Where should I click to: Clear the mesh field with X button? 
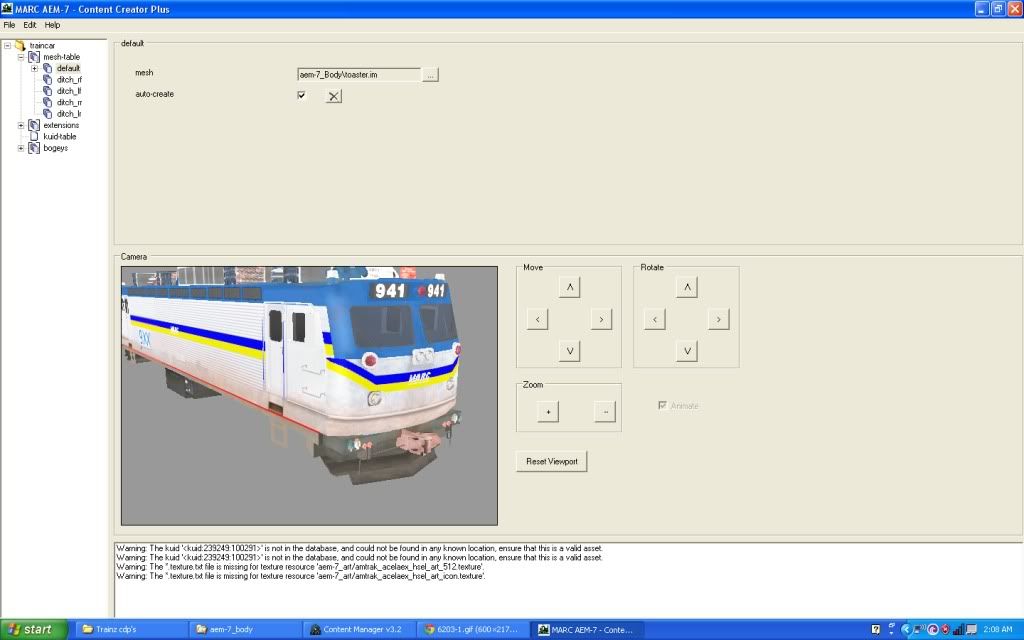pos(334,96)
